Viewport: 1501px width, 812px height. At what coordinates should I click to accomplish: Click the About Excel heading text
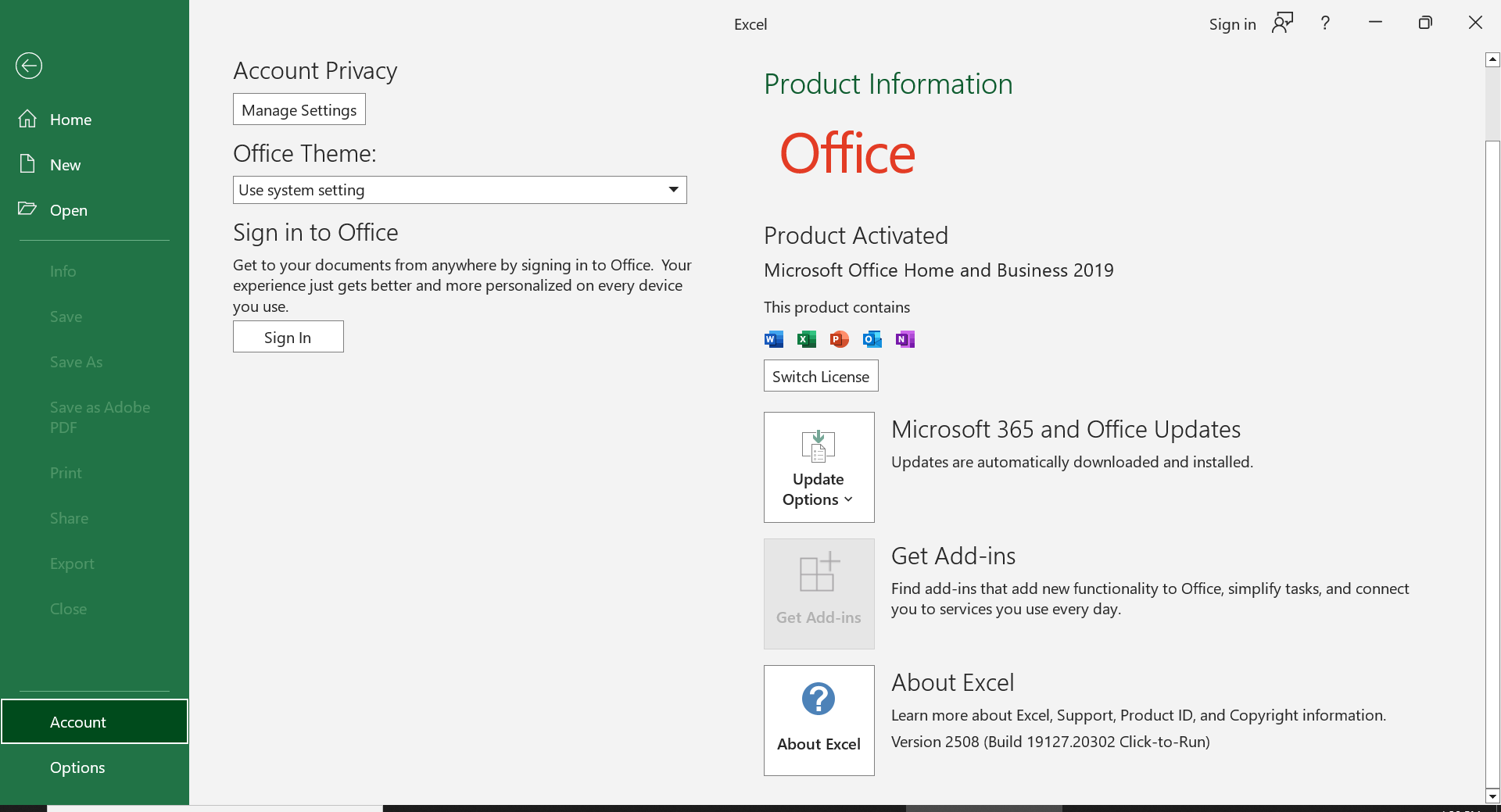pos(953,682)
